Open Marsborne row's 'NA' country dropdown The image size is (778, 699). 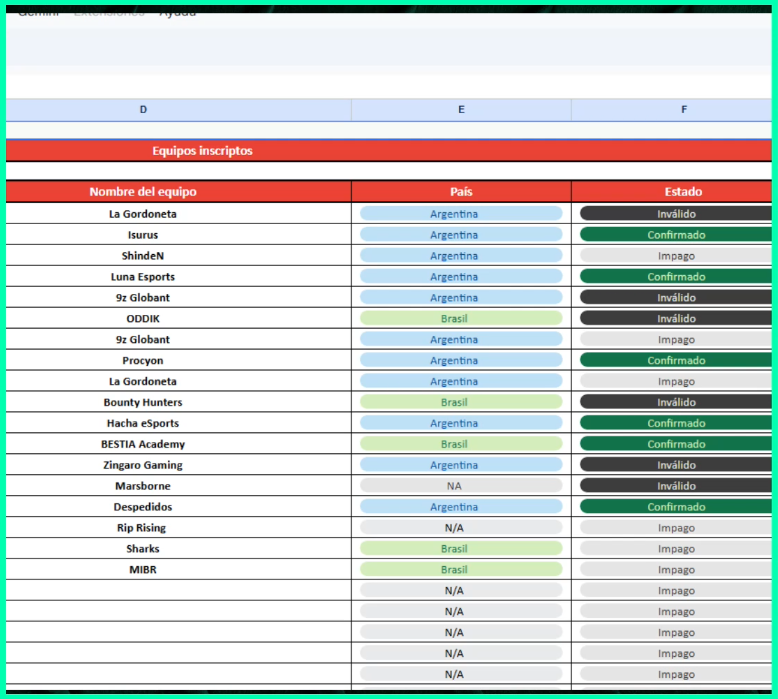tap(461, 486)
